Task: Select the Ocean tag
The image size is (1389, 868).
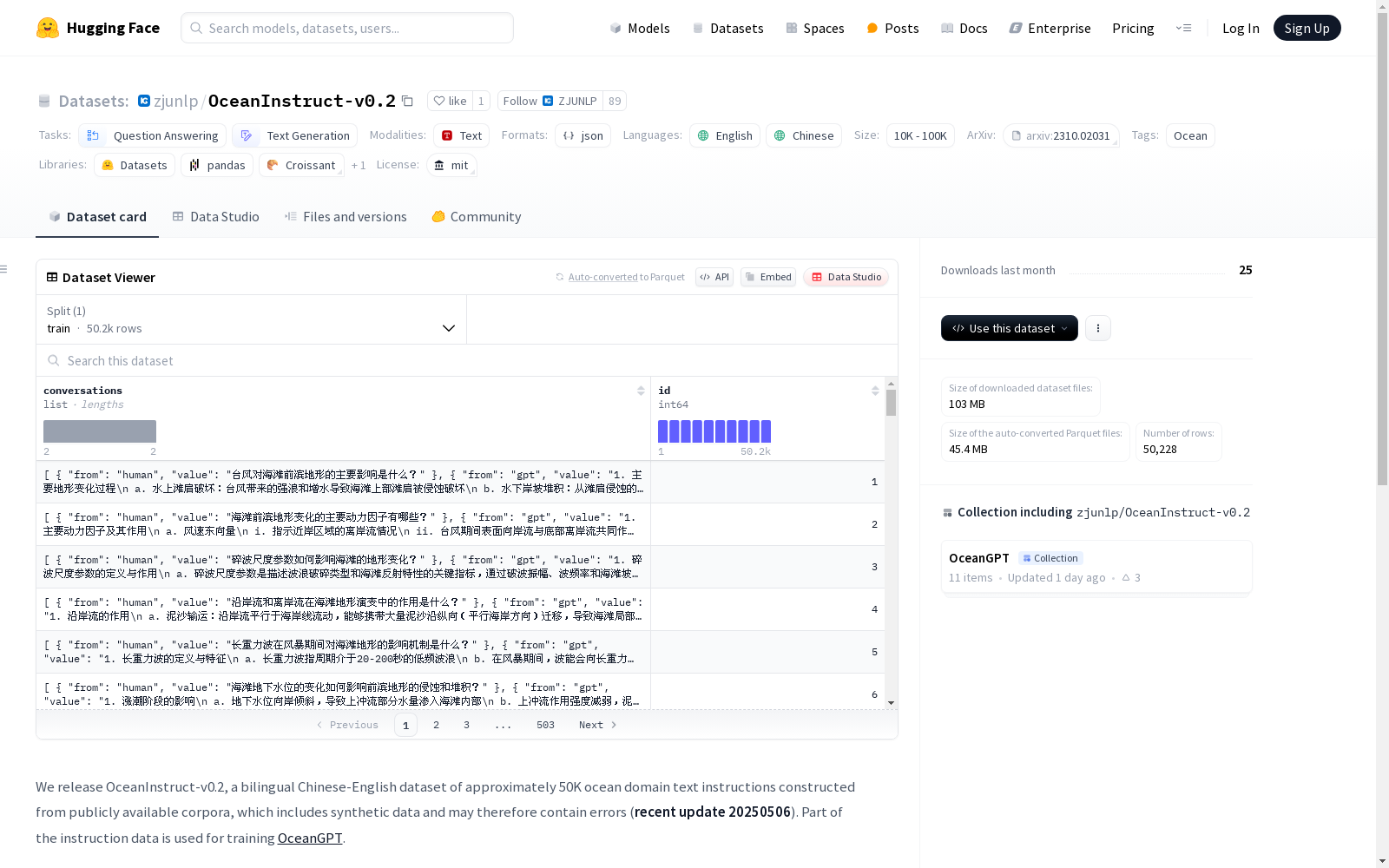Action: pyautogui.click(x=1190, y=135)
